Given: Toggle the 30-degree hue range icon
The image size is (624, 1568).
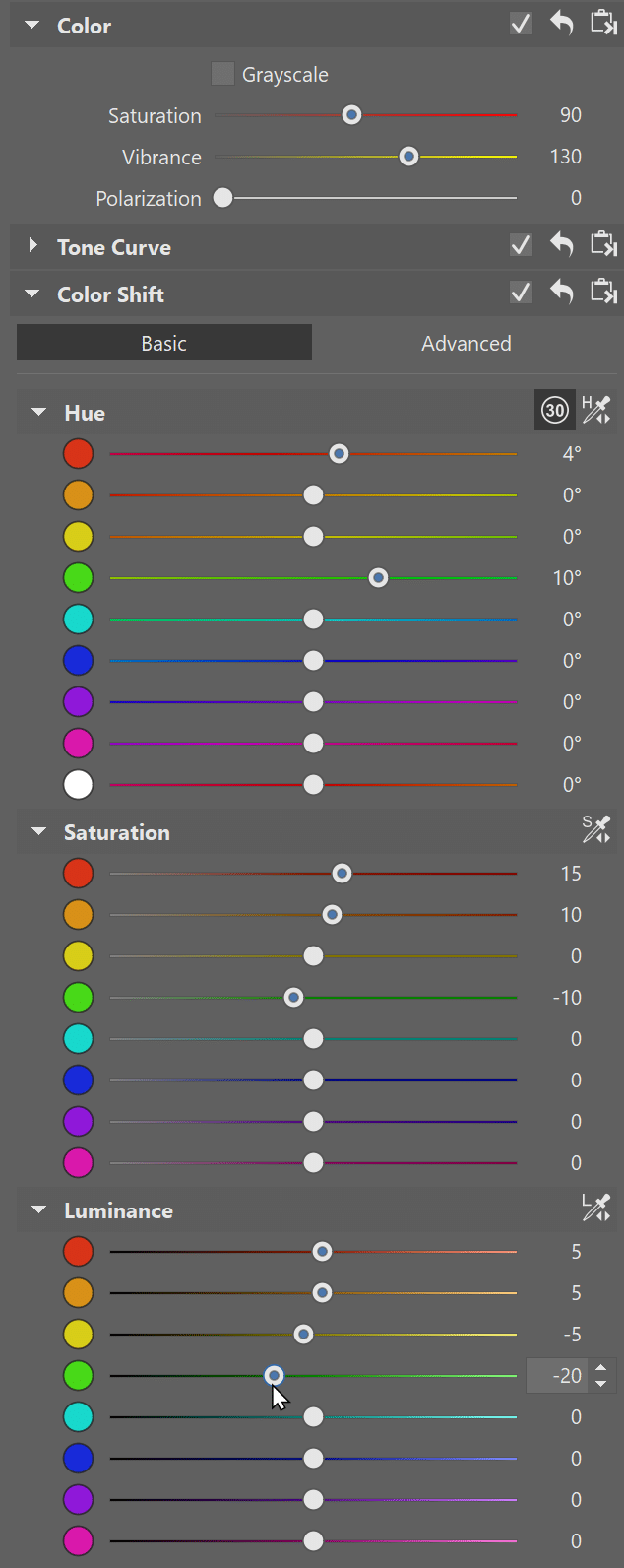Looking at the screenshot, I should (x=555, y=410).
